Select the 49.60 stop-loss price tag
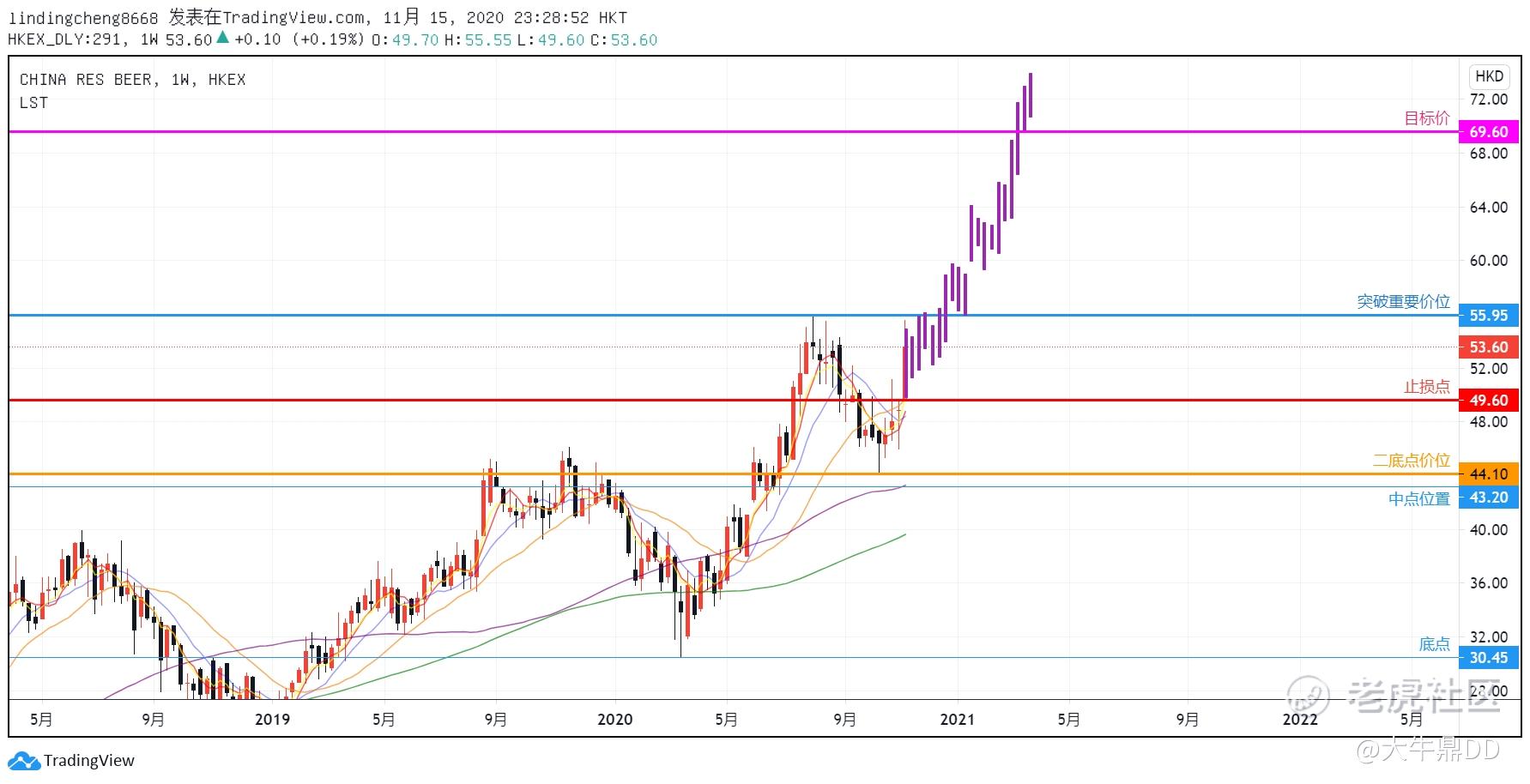This screenshot has height=784, width=1530. (x=1489, y=401)
